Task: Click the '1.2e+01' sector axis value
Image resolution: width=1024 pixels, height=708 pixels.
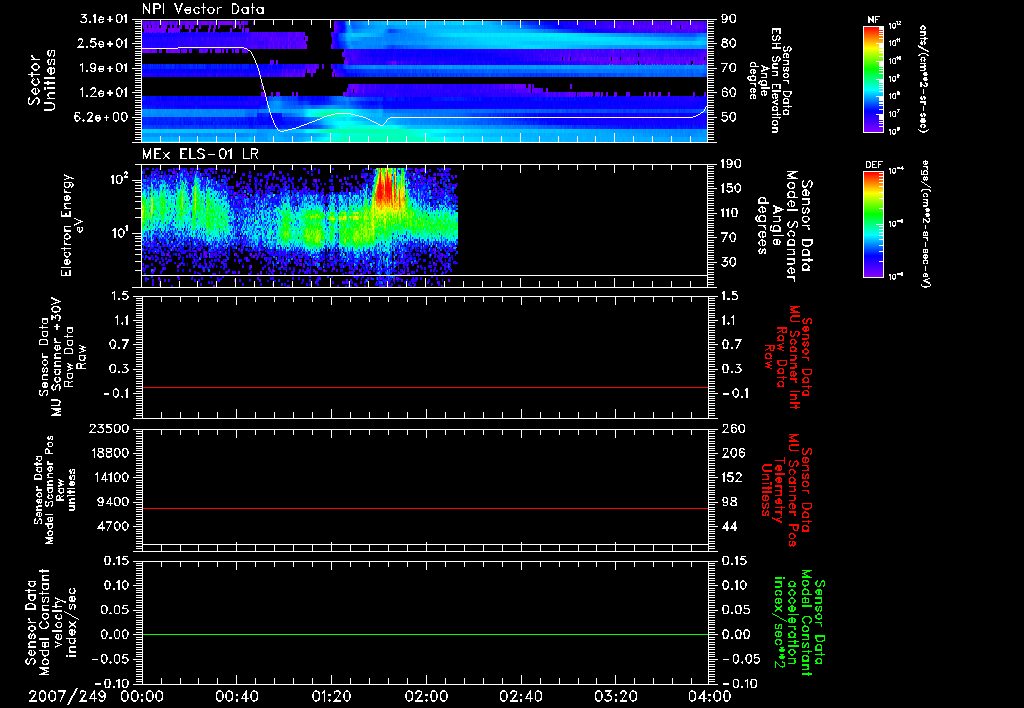Action: point(104,93)
